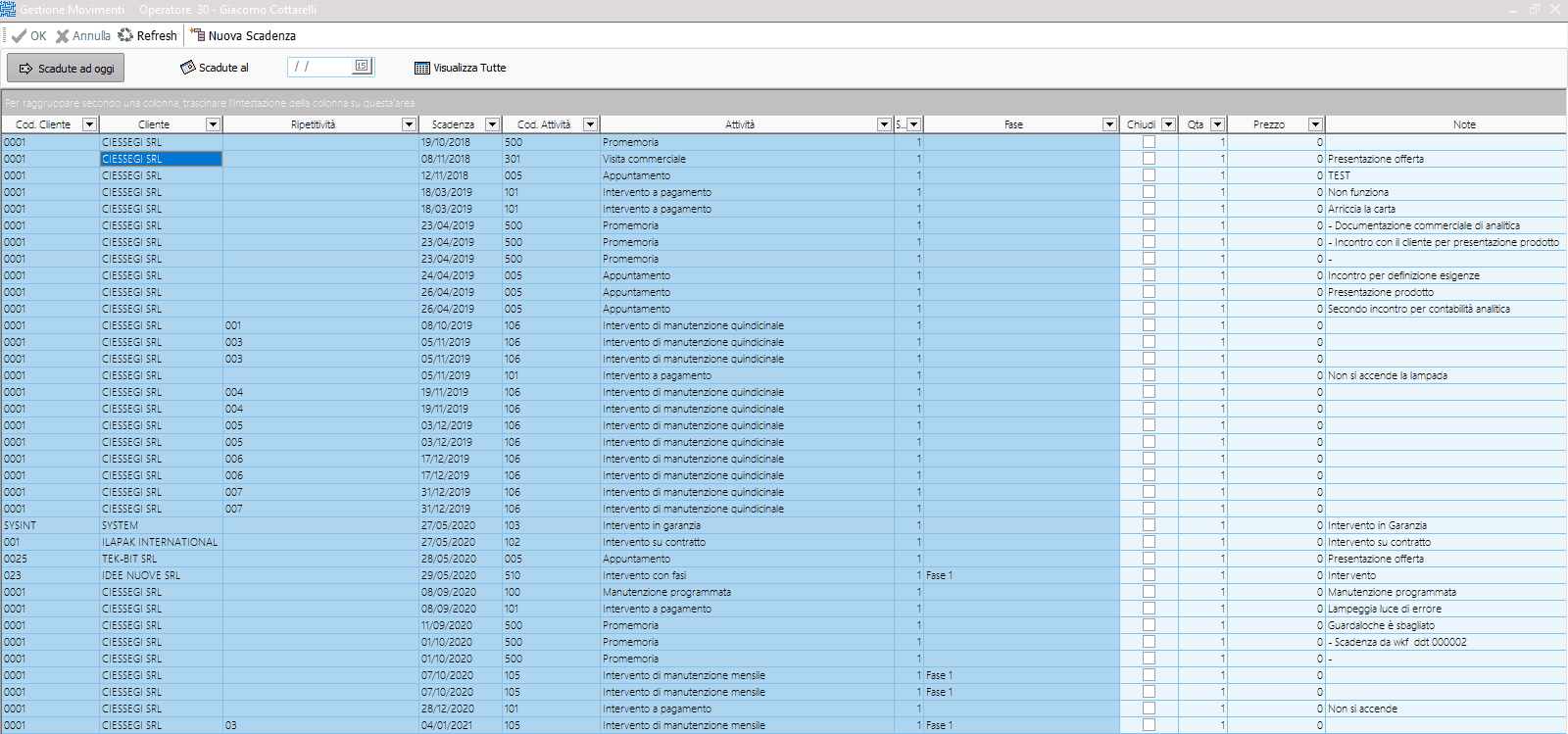
Task: Open the Attività column filter dropdown
Action: pyautogui.click(x=884, y=124)
